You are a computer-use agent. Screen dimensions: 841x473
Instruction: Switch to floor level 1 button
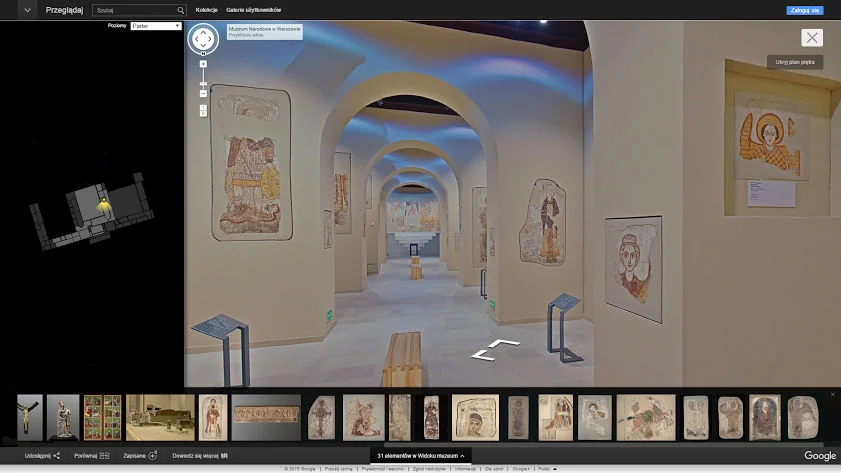[203, 108]
